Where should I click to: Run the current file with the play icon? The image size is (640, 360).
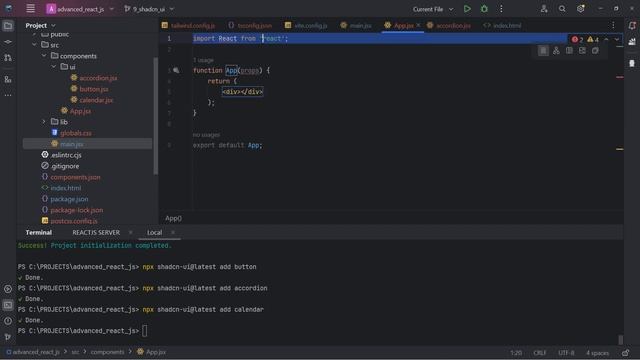[467, 9]
